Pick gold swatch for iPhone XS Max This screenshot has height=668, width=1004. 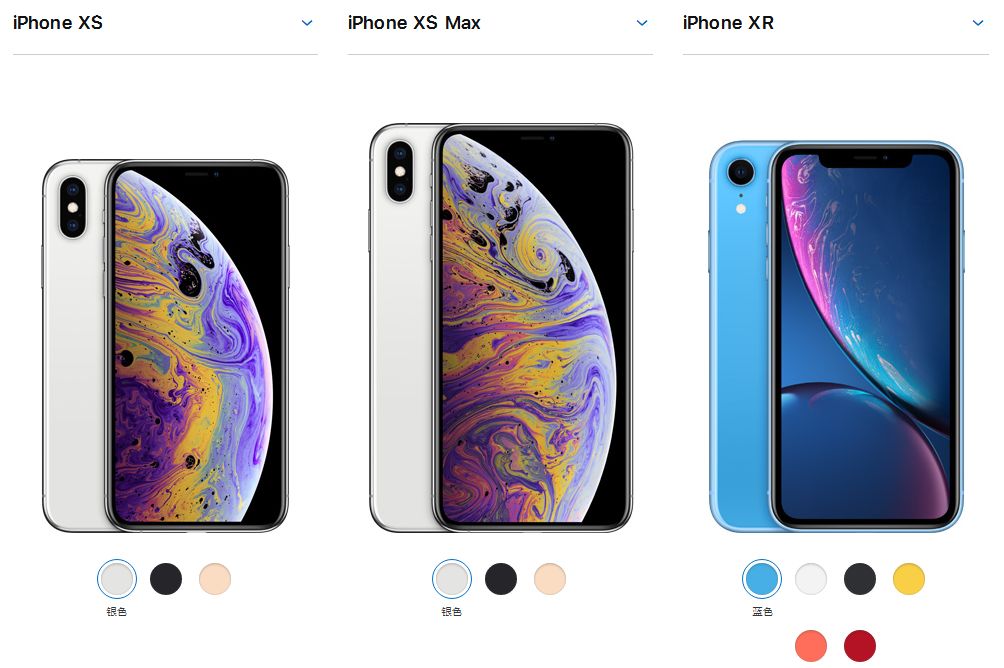(x=550, y=579)
